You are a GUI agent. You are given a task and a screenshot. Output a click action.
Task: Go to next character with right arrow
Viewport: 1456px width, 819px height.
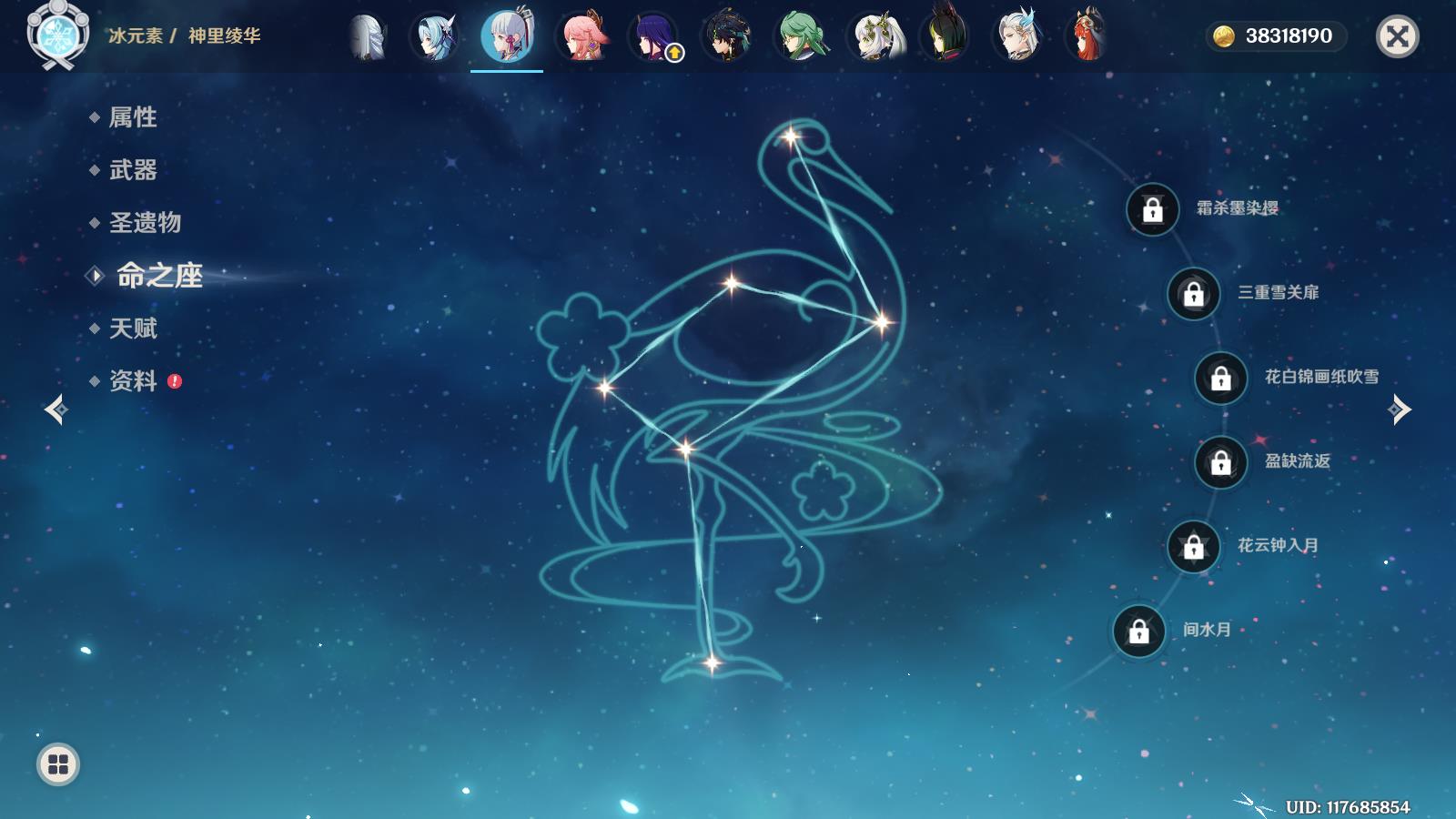point(1400,409)
